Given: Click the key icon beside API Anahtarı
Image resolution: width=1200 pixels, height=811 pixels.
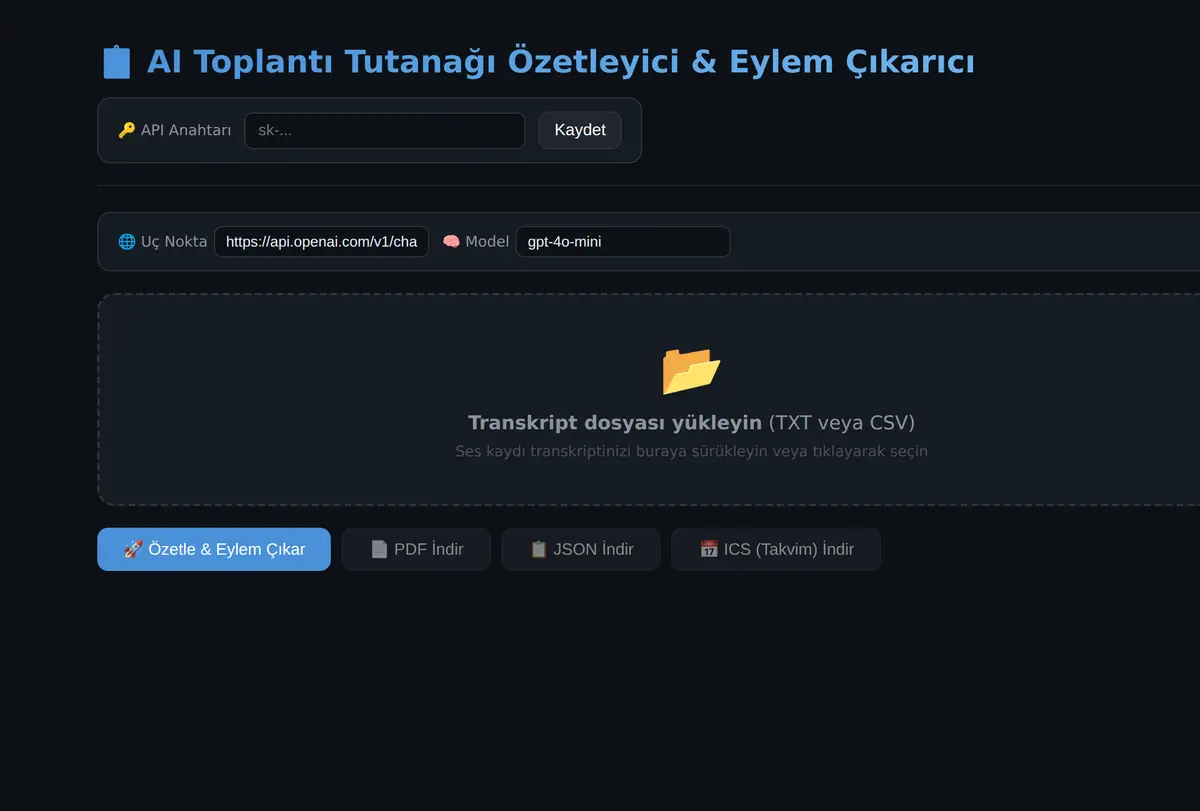Looking at the screenshot, I should pos(126,130).
